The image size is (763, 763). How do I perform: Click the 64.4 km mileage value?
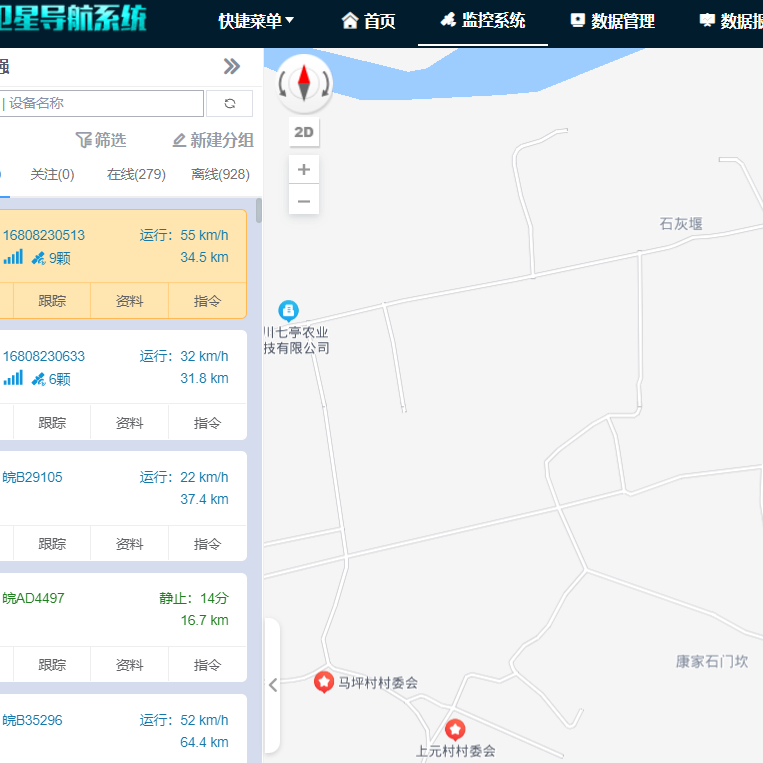[x=204, y=742]
